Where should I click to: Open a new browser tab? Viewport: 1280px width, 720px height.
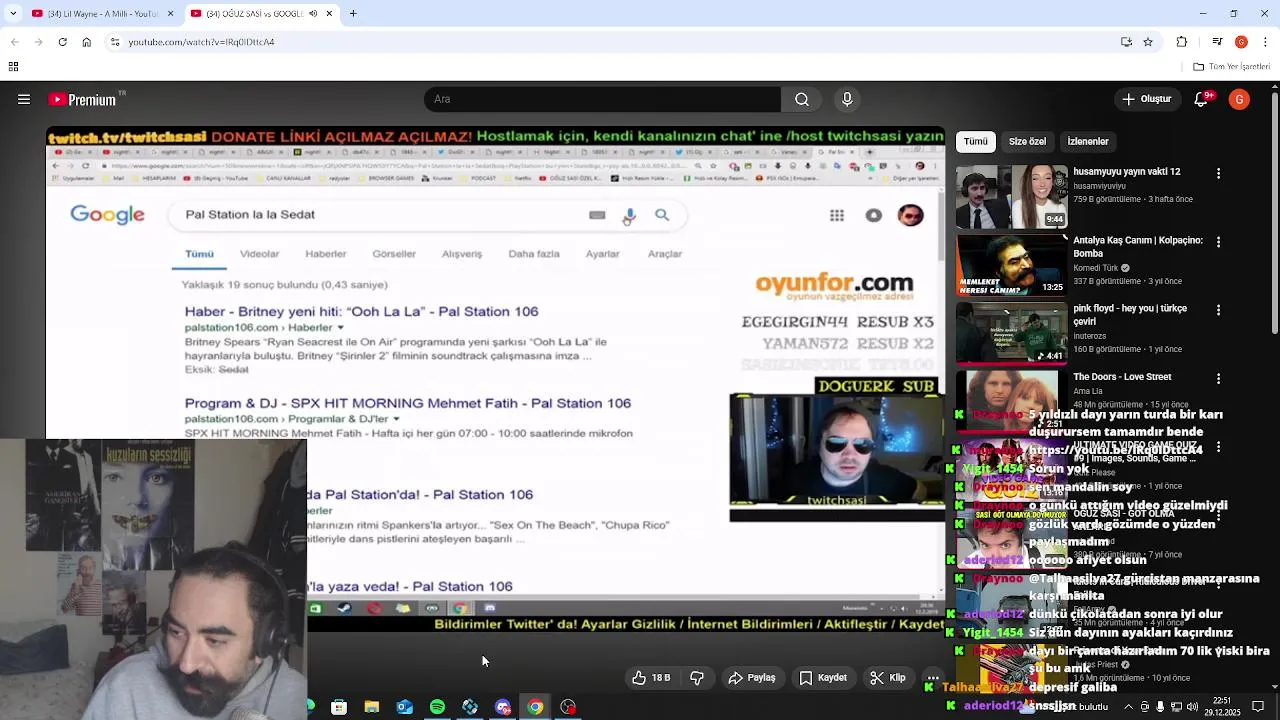[353, 14]
